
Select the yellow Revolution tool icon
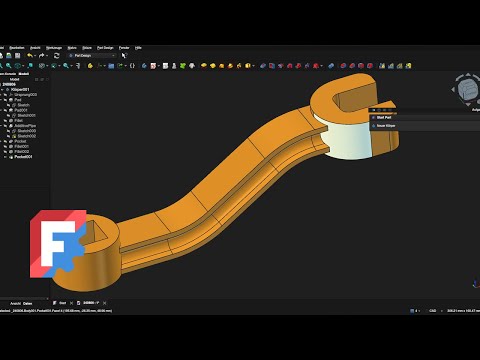213,66
